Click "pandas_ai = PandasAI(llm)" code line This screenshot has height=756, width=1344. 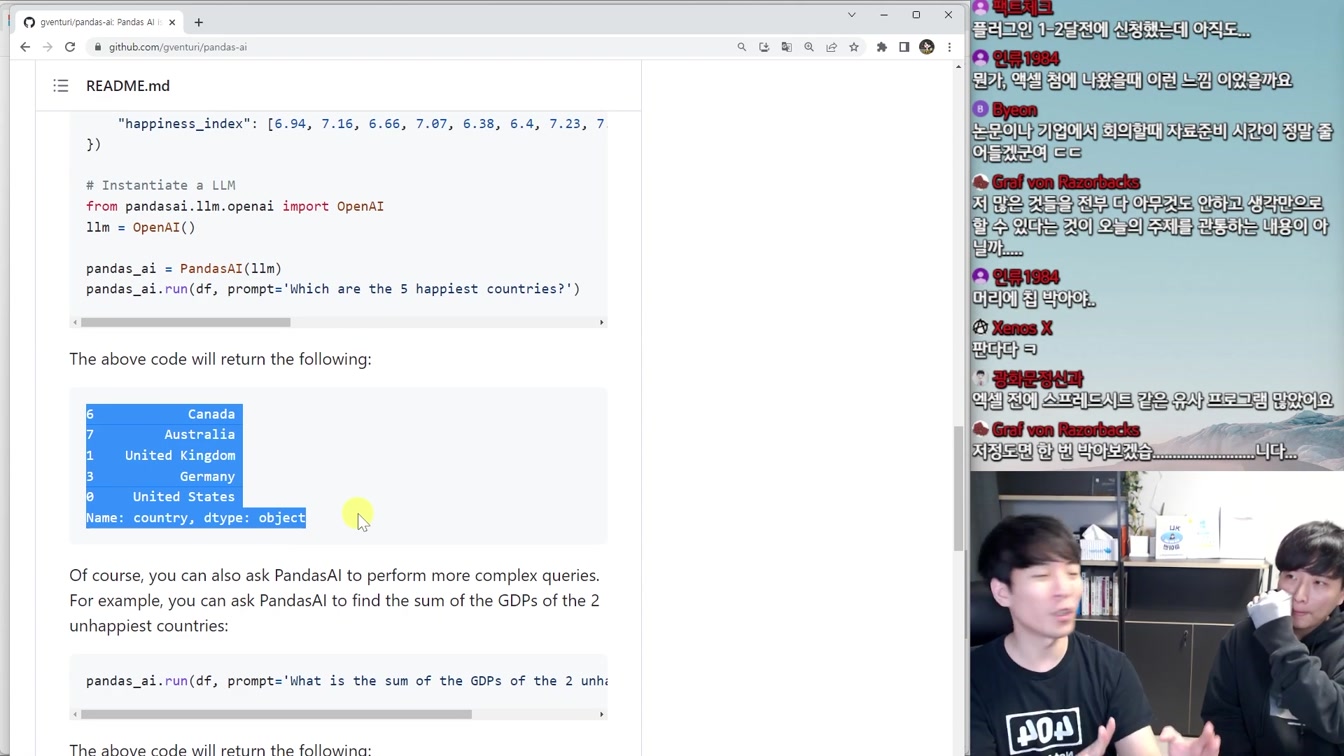pyautogui.click(x=184, y=268)
